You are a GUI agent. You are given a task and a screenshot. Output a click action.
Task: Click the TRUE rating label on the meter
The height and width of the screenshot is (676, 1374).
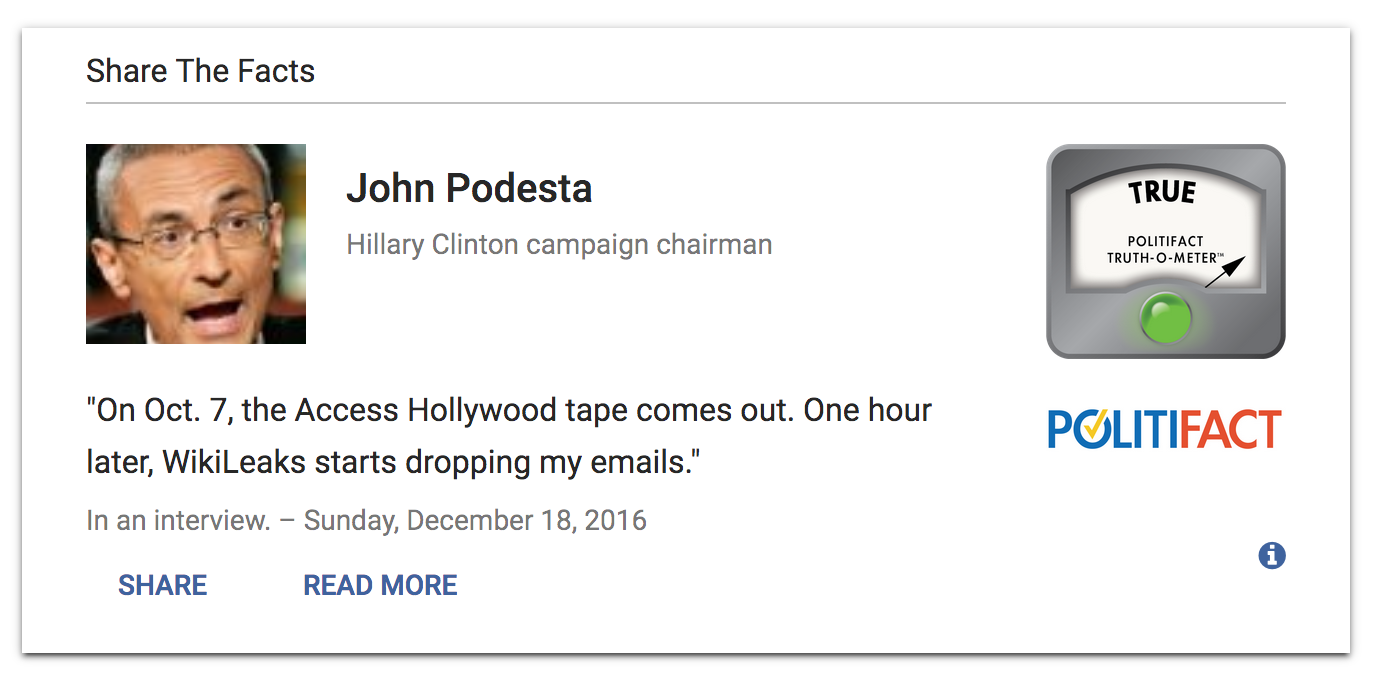coord(1162,192)
